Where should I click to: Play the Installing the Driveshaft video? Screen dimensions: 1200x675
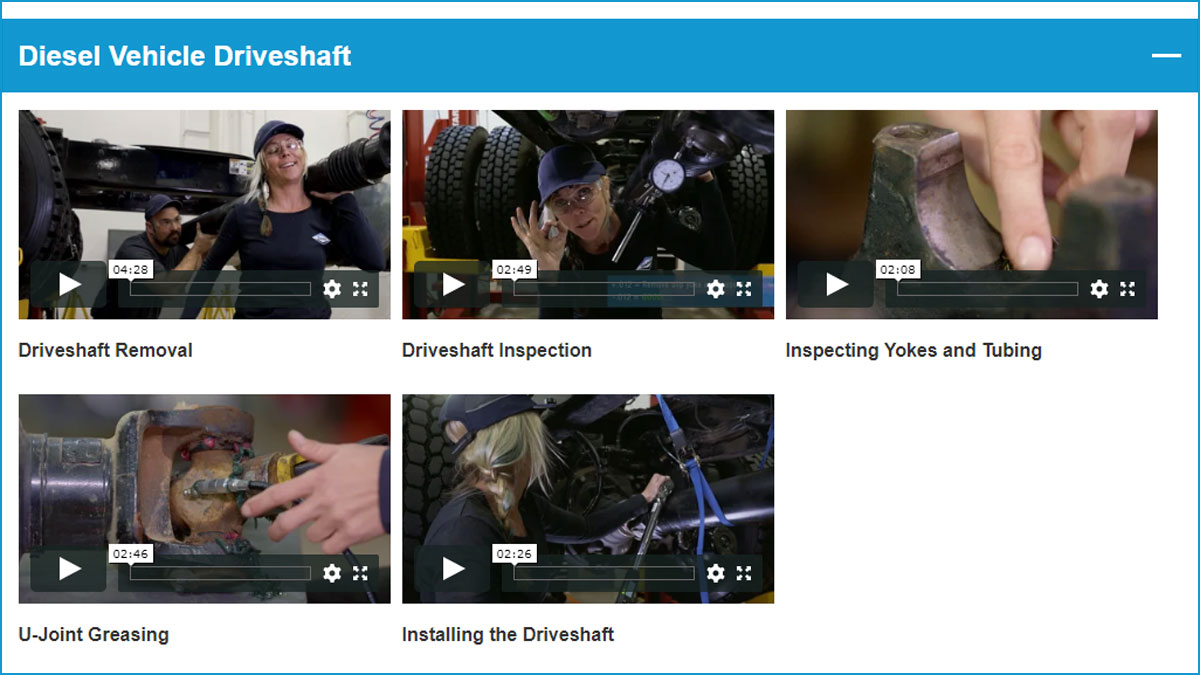(453, 569)
